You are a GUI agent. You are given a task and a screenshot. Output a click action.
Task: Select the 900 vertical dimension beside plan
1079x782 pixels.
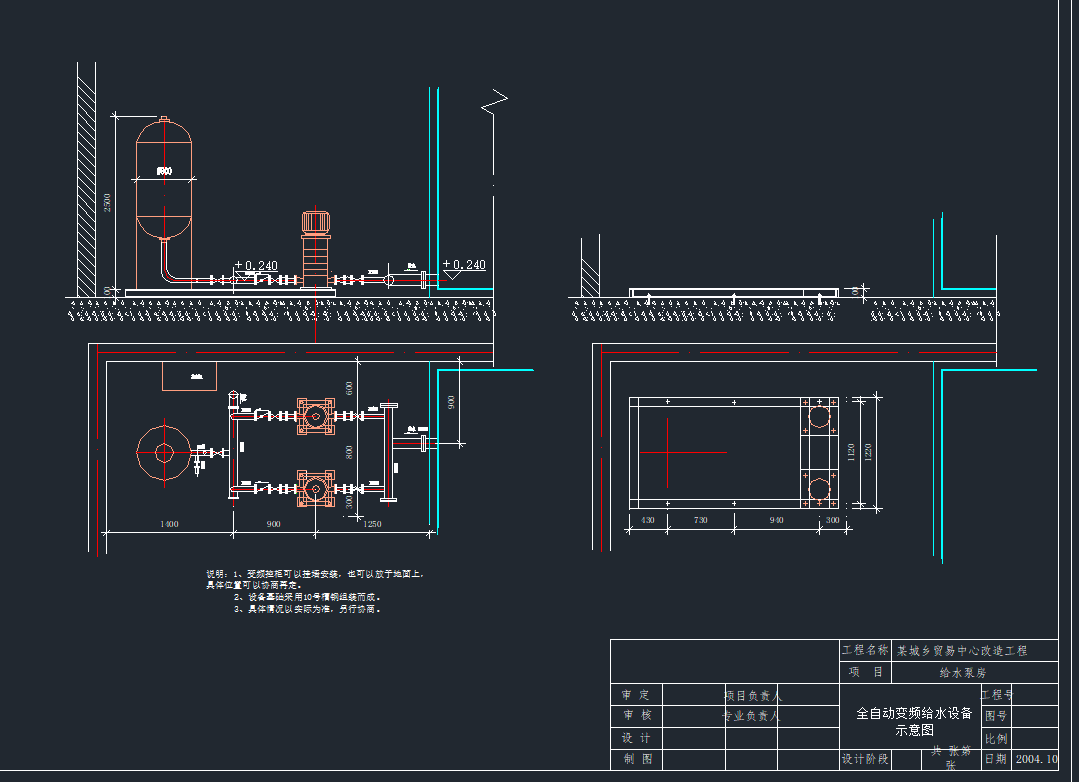coord(451,402)
